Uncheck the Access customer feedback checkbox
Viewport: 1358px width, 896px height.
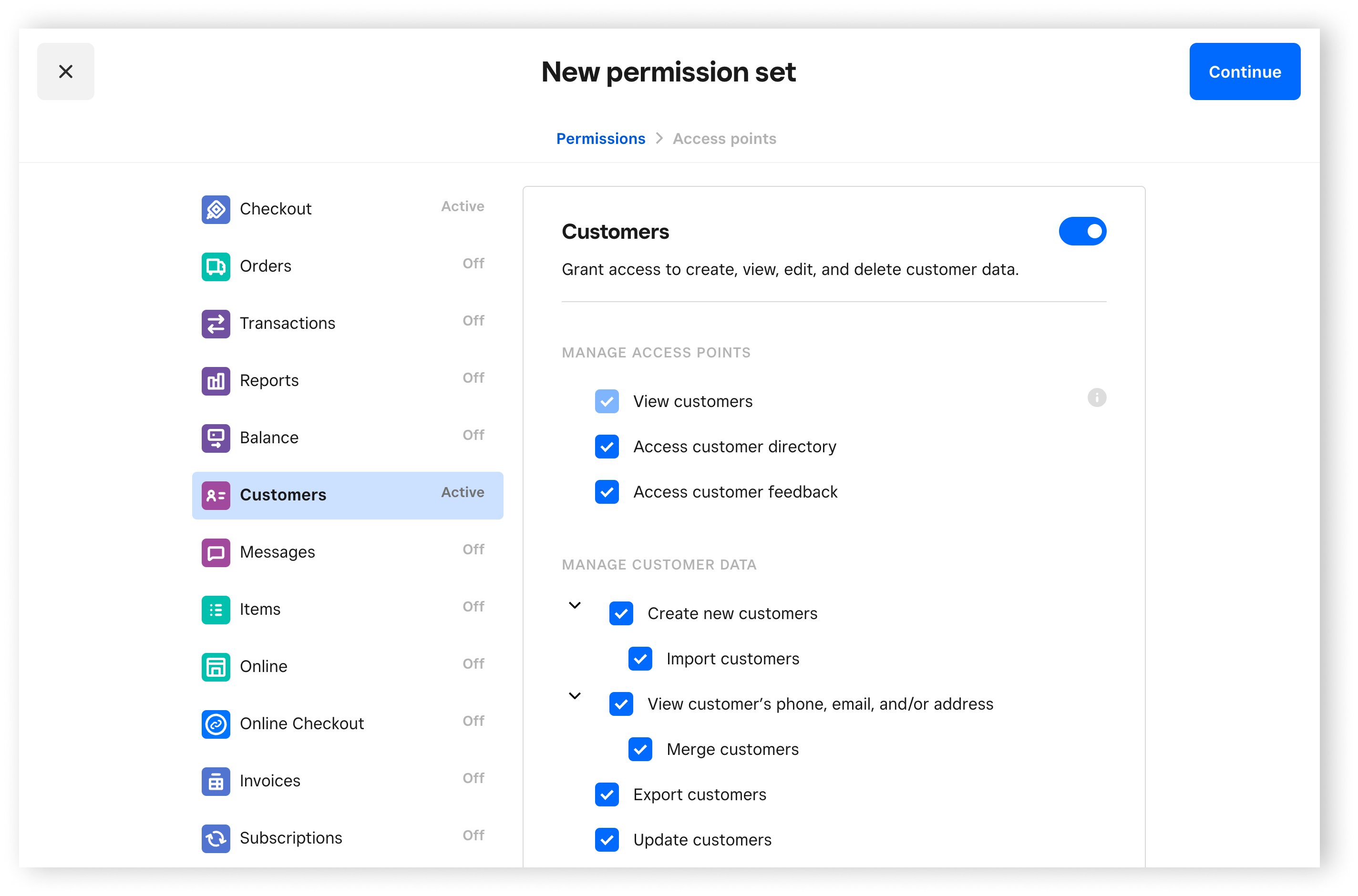point(607,491)
